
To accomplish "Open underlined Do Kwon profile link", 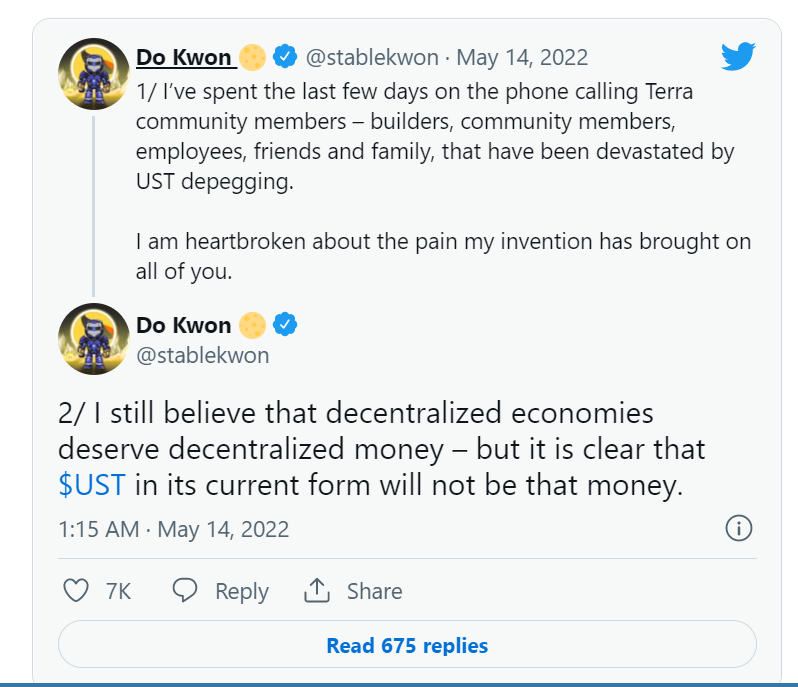I will click(184, 58).
